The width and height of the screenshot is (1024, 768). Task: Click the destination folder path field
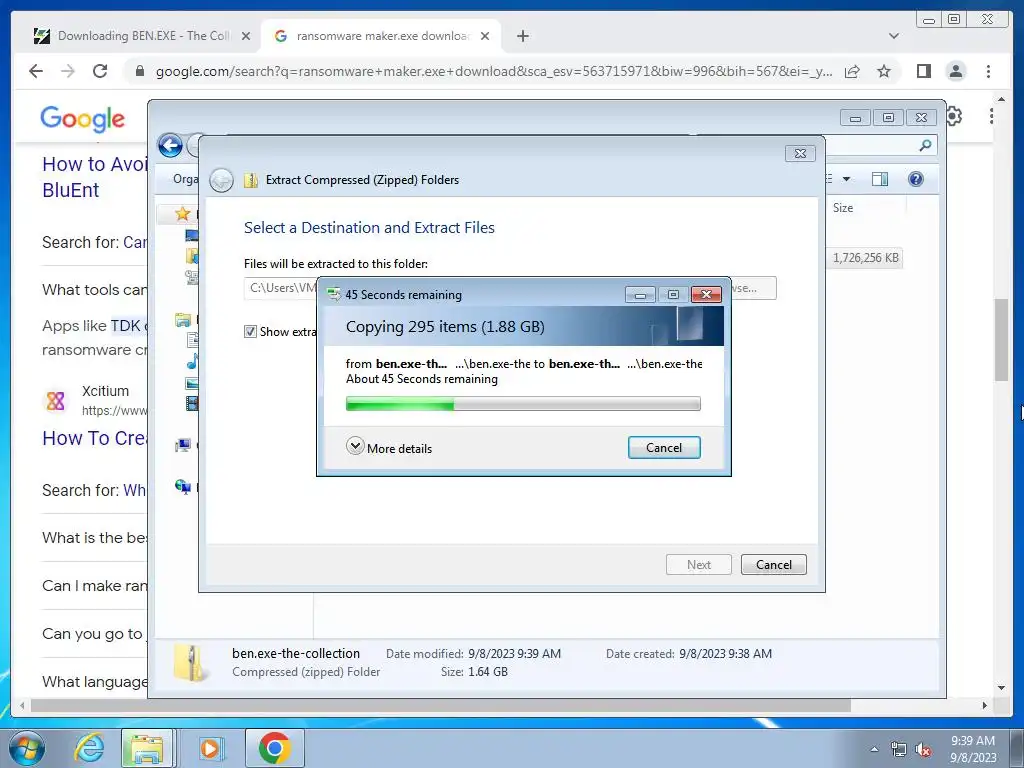[281, 288]
